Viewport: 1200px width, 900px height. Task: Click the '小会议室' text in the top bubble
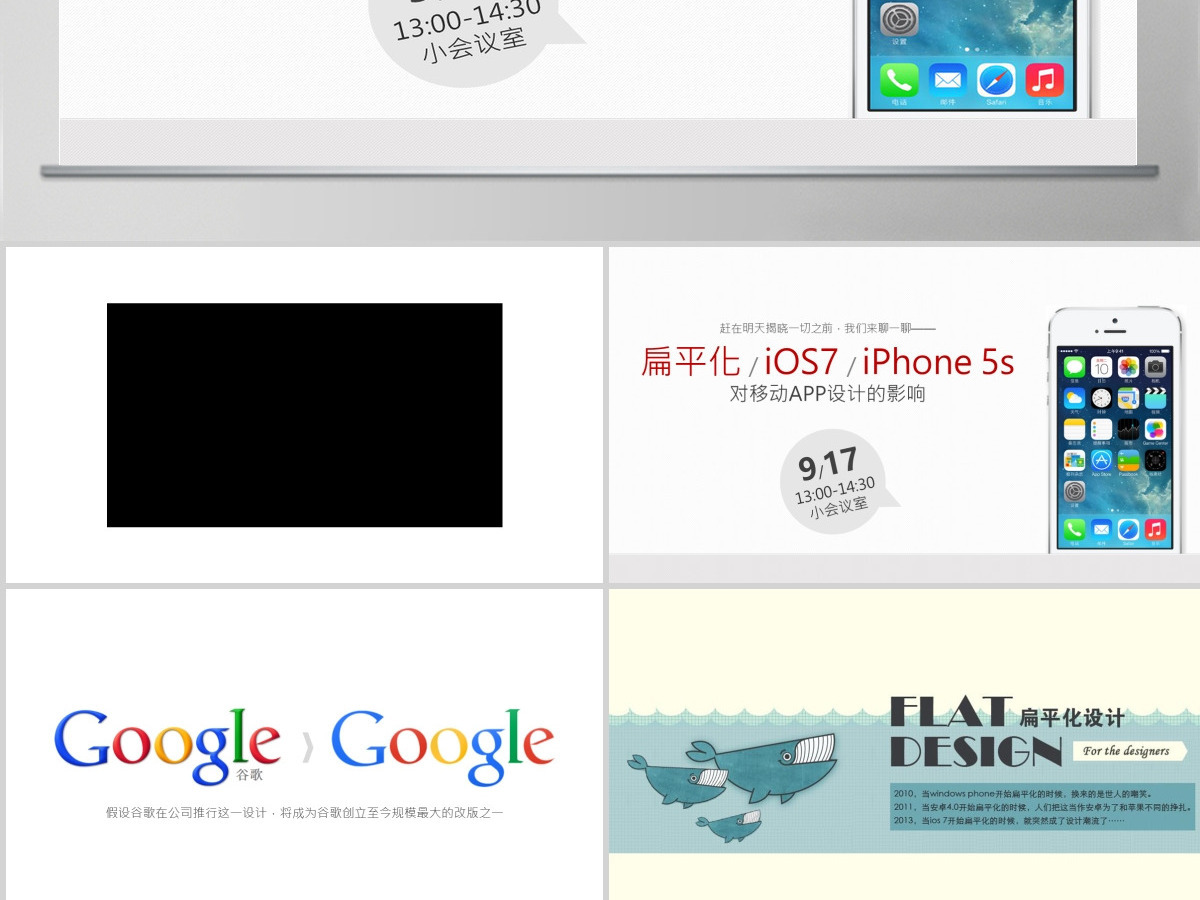point(474,47)
